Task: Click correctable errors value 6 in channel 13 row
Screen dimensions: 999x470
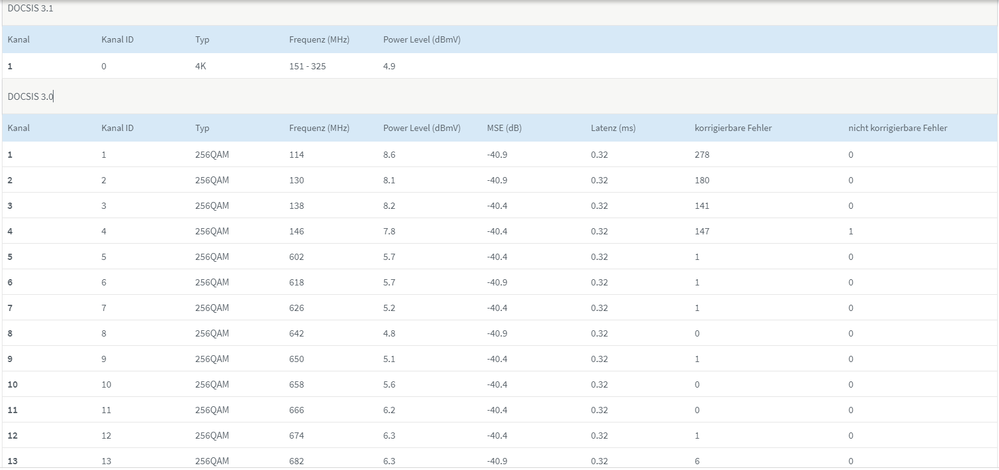Action: click(x=698, y=461)
